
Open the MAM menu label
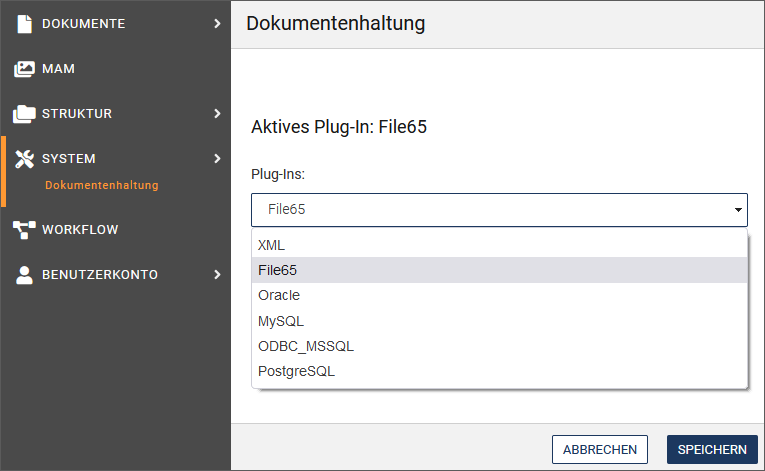[59, 69]
